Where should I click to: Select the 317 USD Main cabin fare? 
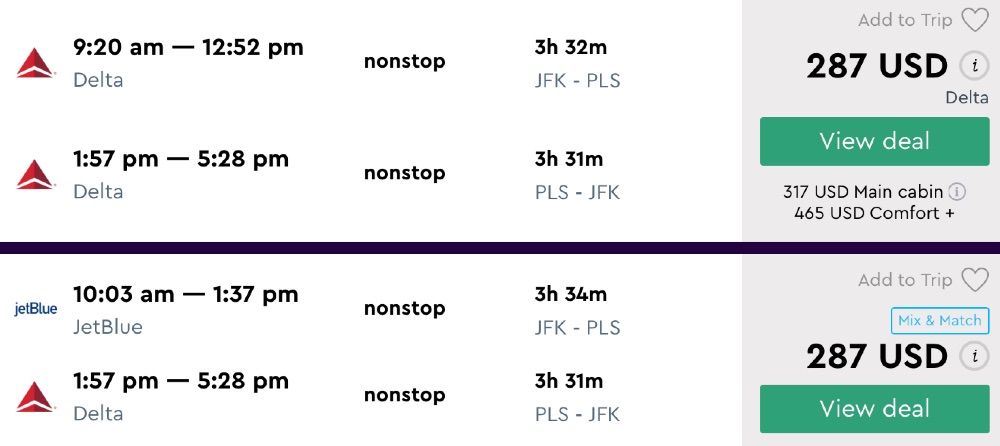click(x=865, y=191)
